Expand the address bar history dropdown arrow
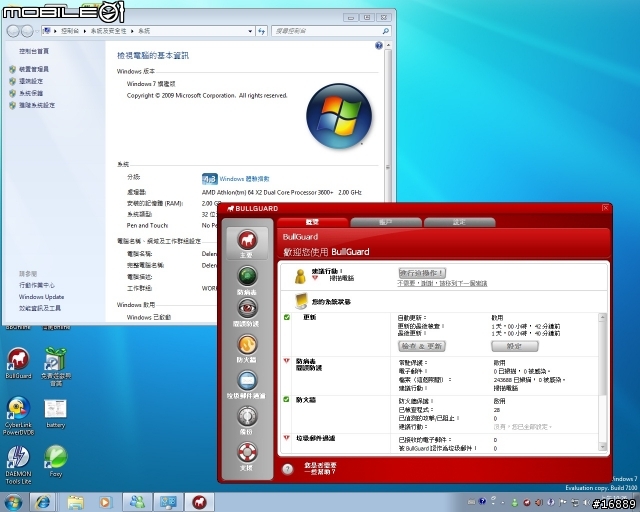 pyautogui.click(x=250, y=31)
